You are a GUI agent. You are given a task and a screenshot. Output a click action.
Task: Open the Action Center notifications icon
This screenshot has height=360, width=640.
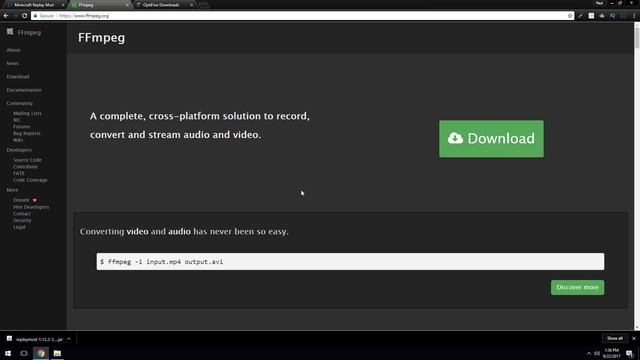[x=629, y=353]
